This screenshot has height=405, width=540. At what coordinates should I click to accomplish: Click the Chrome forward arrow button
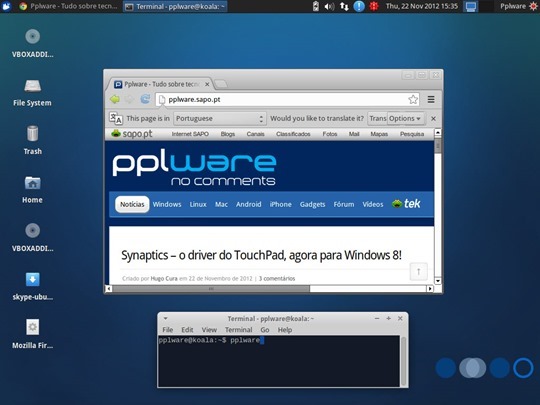tap(129, 100)
